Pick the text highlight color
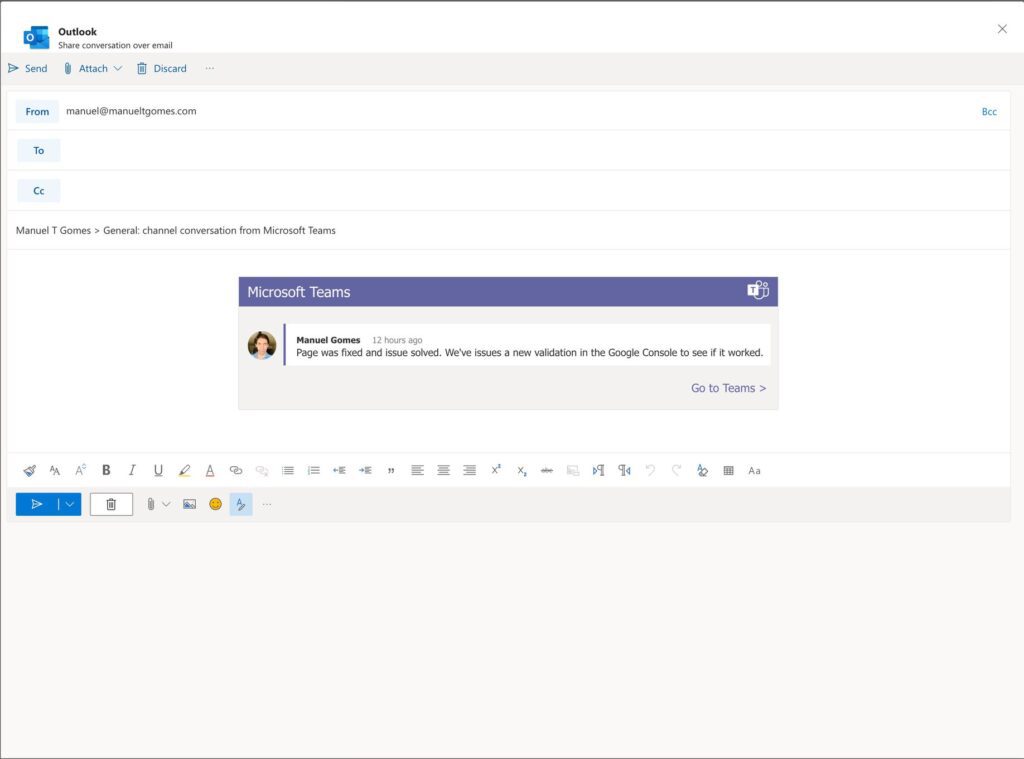Image resolution: width=1024 pixels, height=759 pixels. [x=184, y=470]
